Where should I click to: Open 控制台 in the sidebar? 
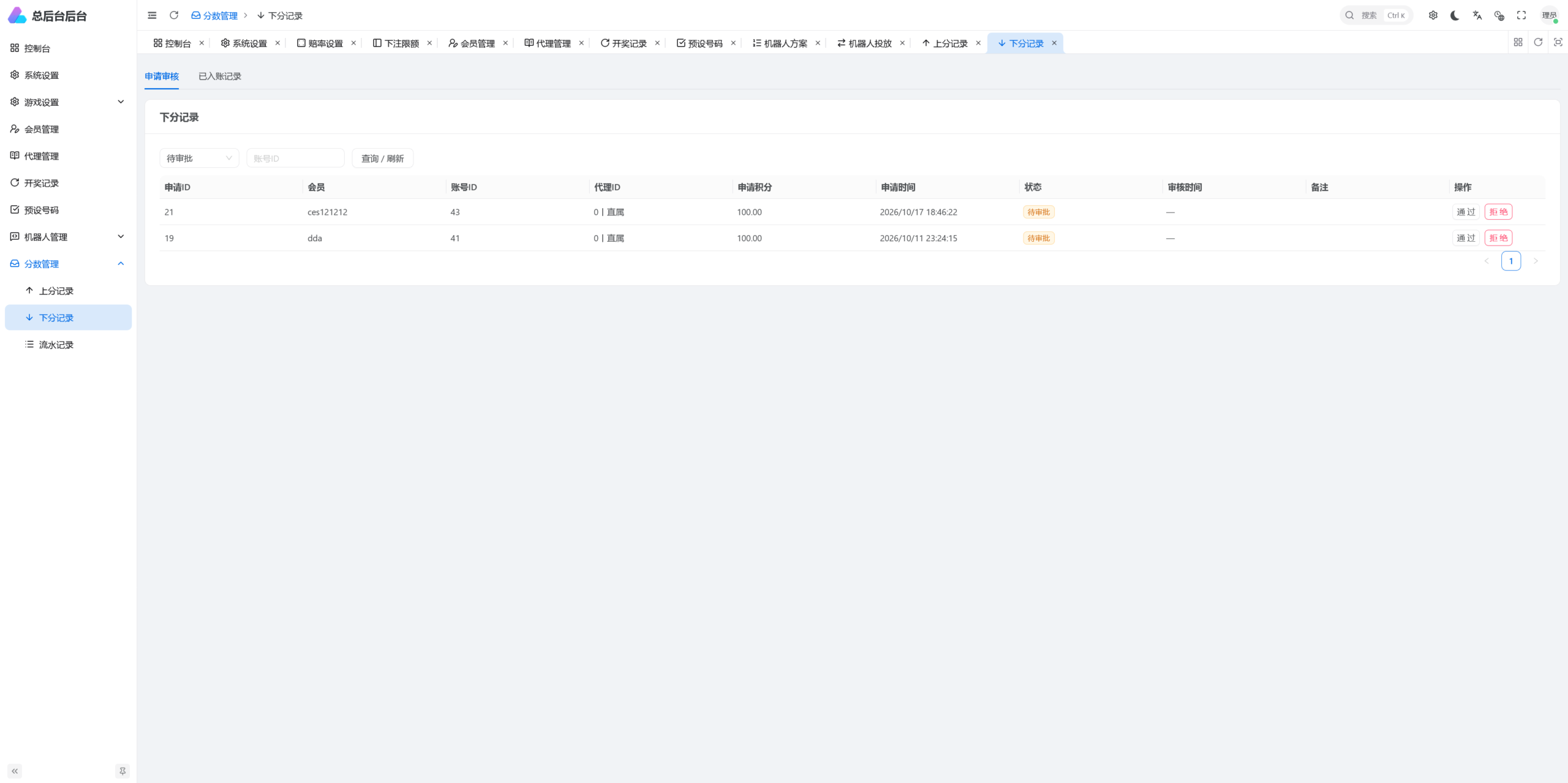(x=68, y=48)
